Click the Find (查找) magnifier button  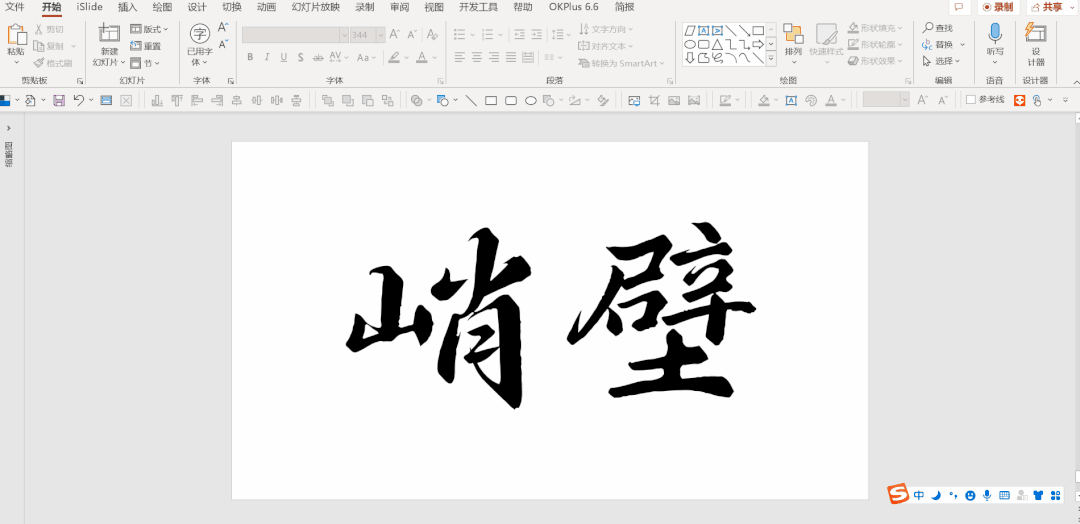[938, 28]
